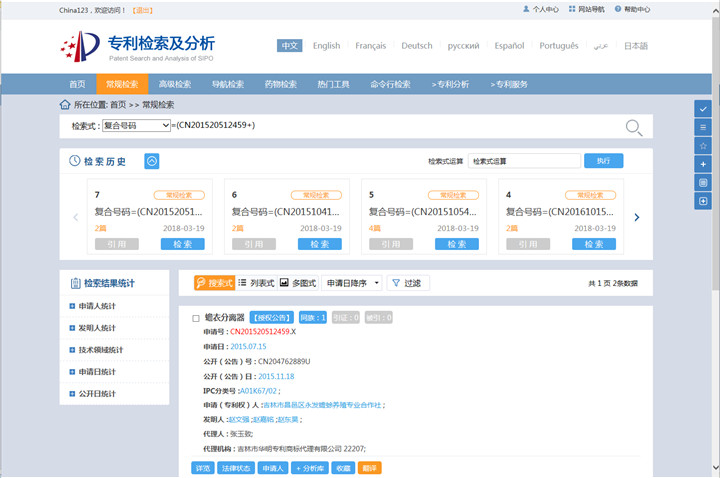Show next search history cards
Image resolution: width=720 pixels, height=478 pixels.
click(x=637, y=217)
